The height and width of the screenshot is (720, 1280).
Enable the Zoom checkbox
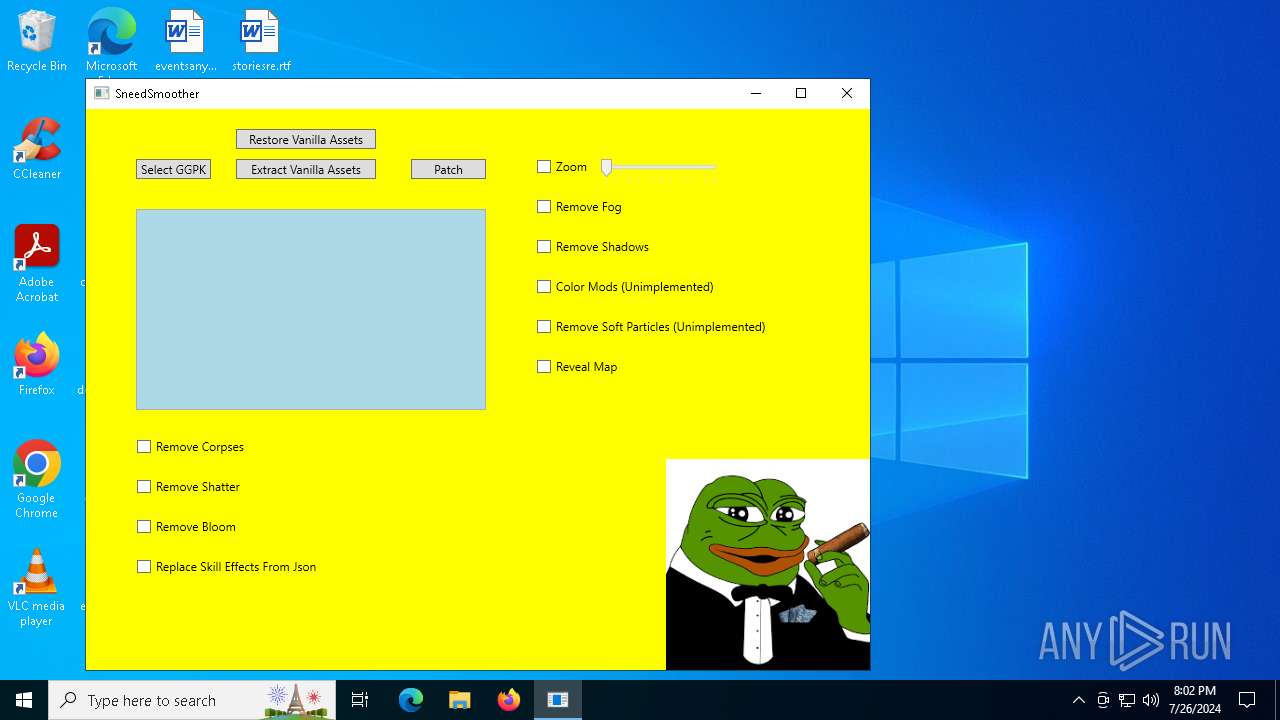pos(544,167)
